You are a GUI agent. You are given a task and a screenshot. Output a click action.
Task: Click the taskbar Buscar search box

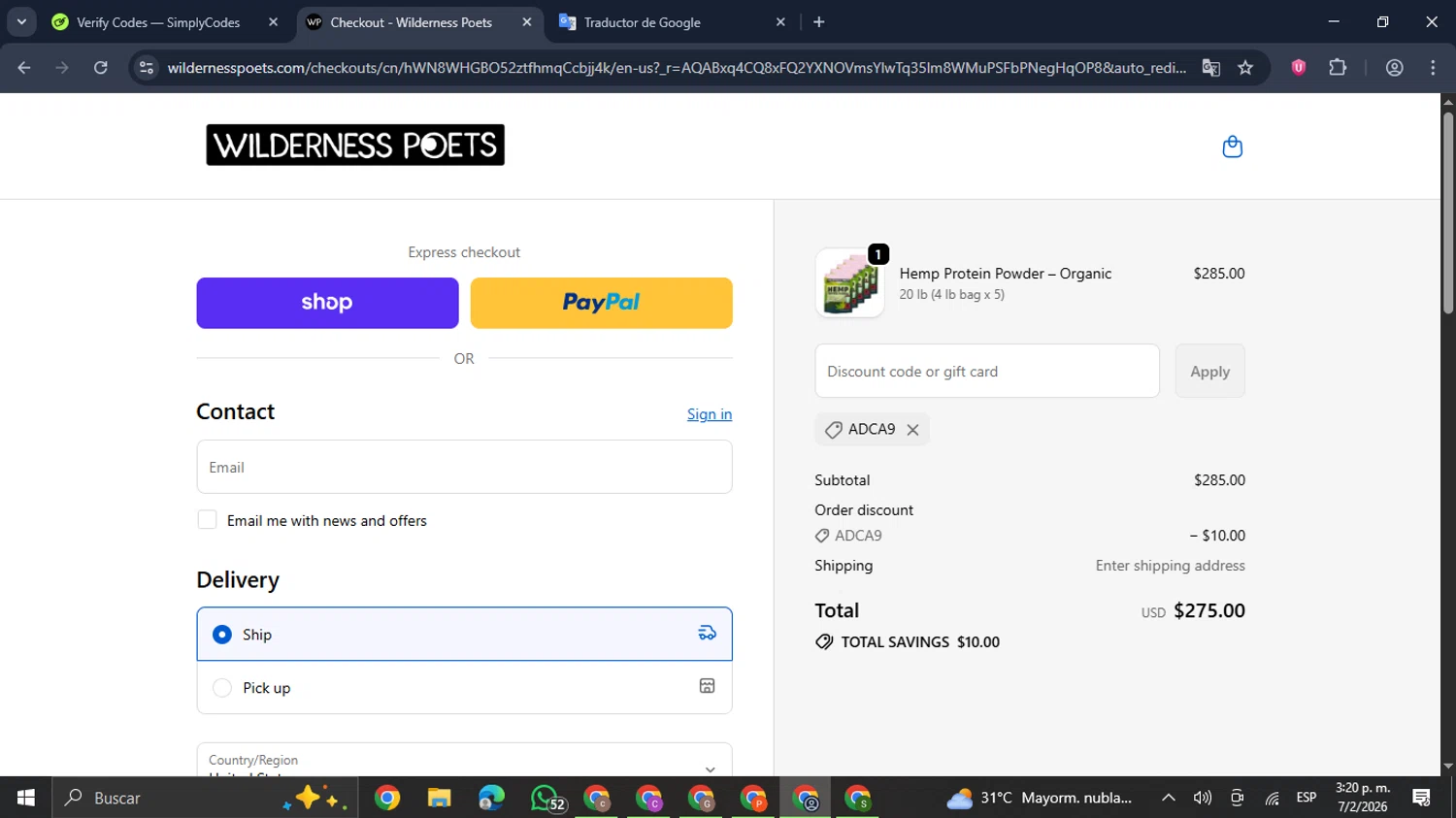(x=204, y=798)
